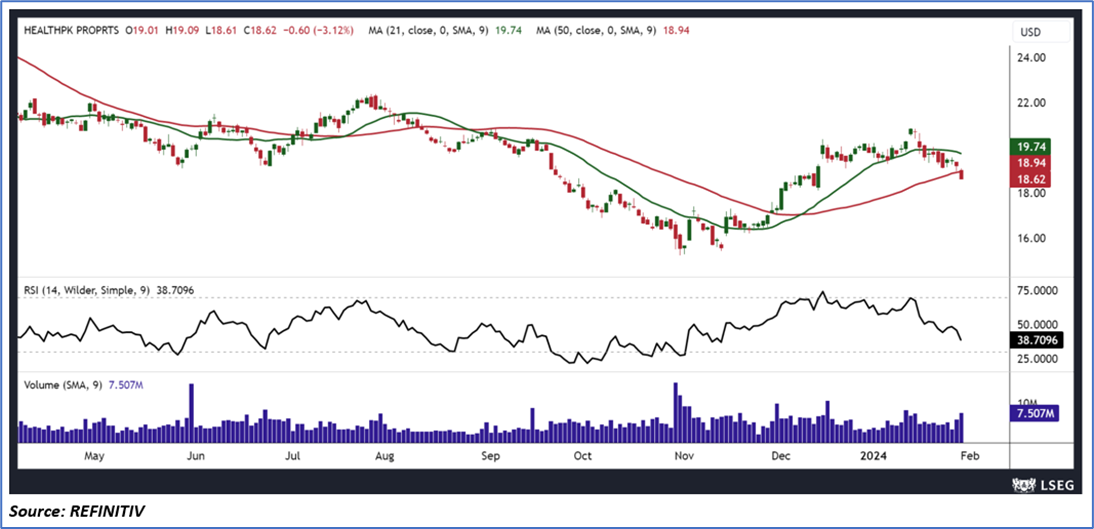Click the Aug label on the time axis
Screen dimensions: 1094x529
click(x=385, y=456)
